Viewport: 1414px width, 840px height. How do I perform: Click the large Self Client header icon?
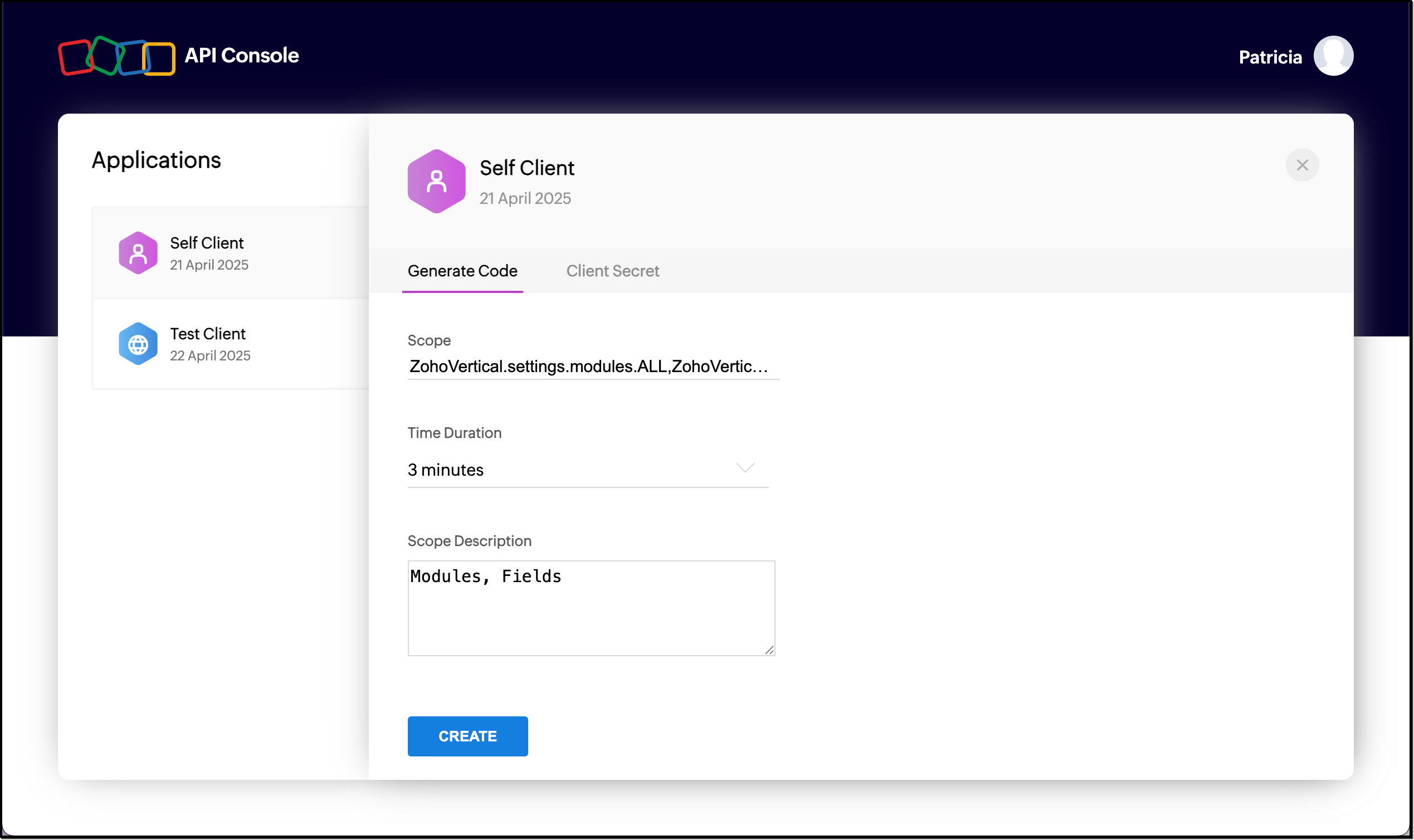click(x=436, y=181)
